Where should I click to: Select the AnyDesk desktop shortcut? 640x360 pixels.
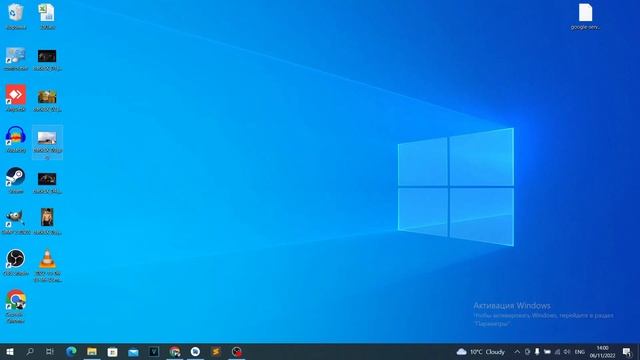click(16, 98)
